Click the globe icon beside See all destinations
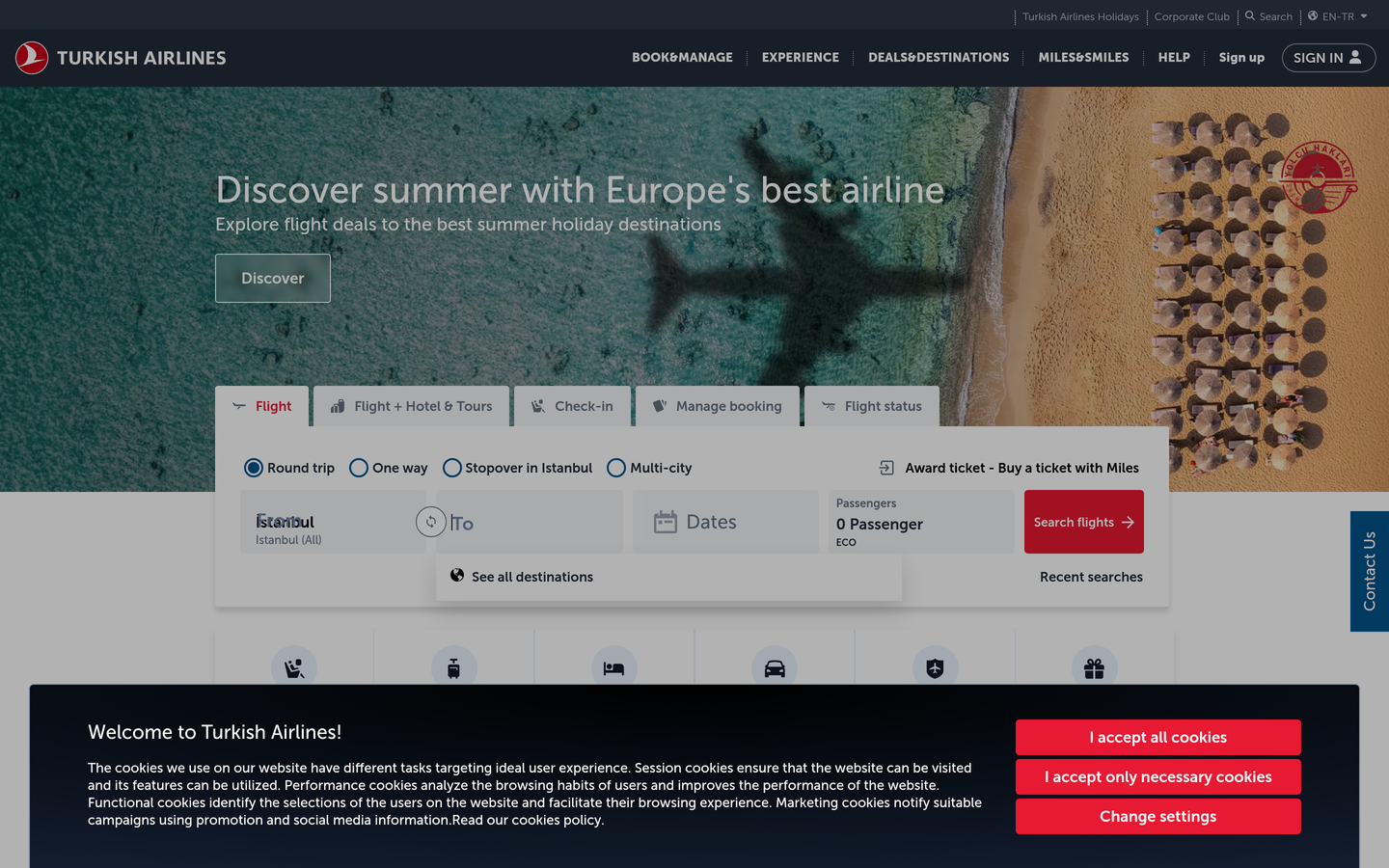Screen dimensions: 1389x868 pyautogui.click(x=457, y=576)
